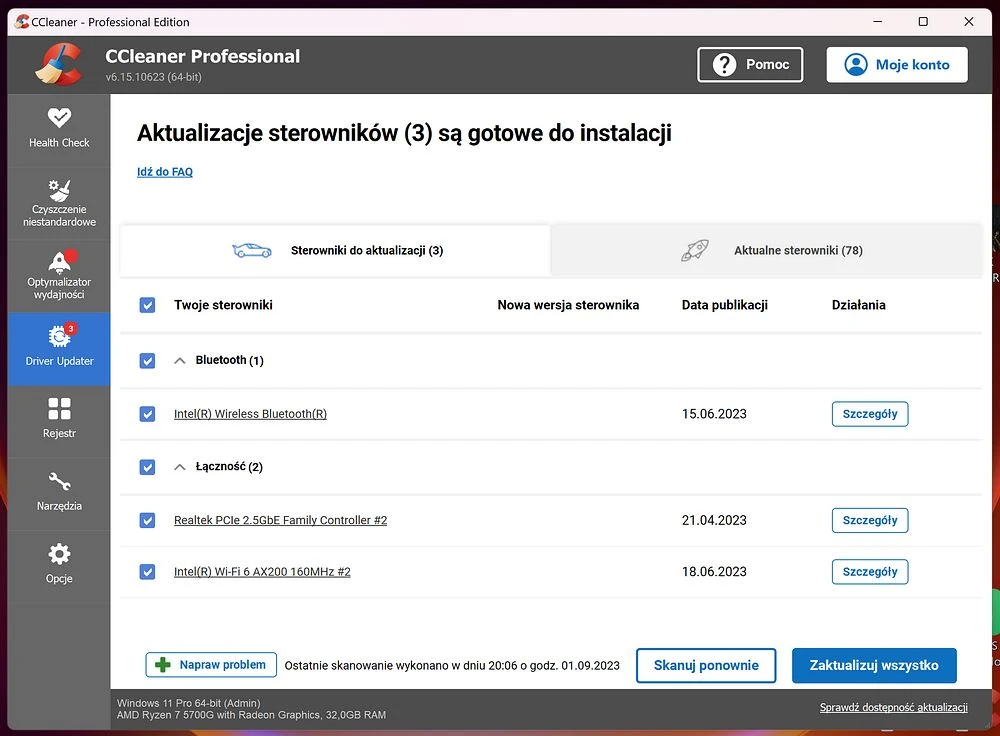
Task: Open the Health Check heart icon
Action: (x=59, y=117)
